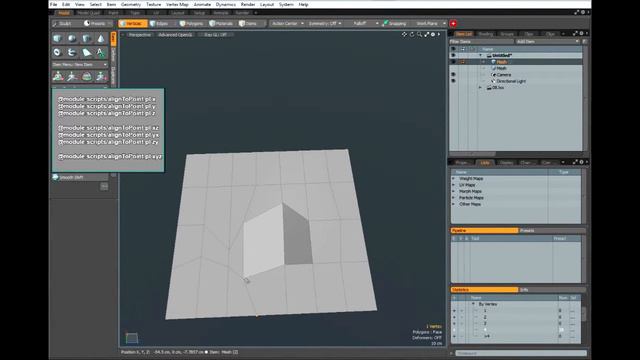The width and height of the screenshot is (640, 360).
Task: Open the Geometry menu
Action: click(x=131, y=4)
